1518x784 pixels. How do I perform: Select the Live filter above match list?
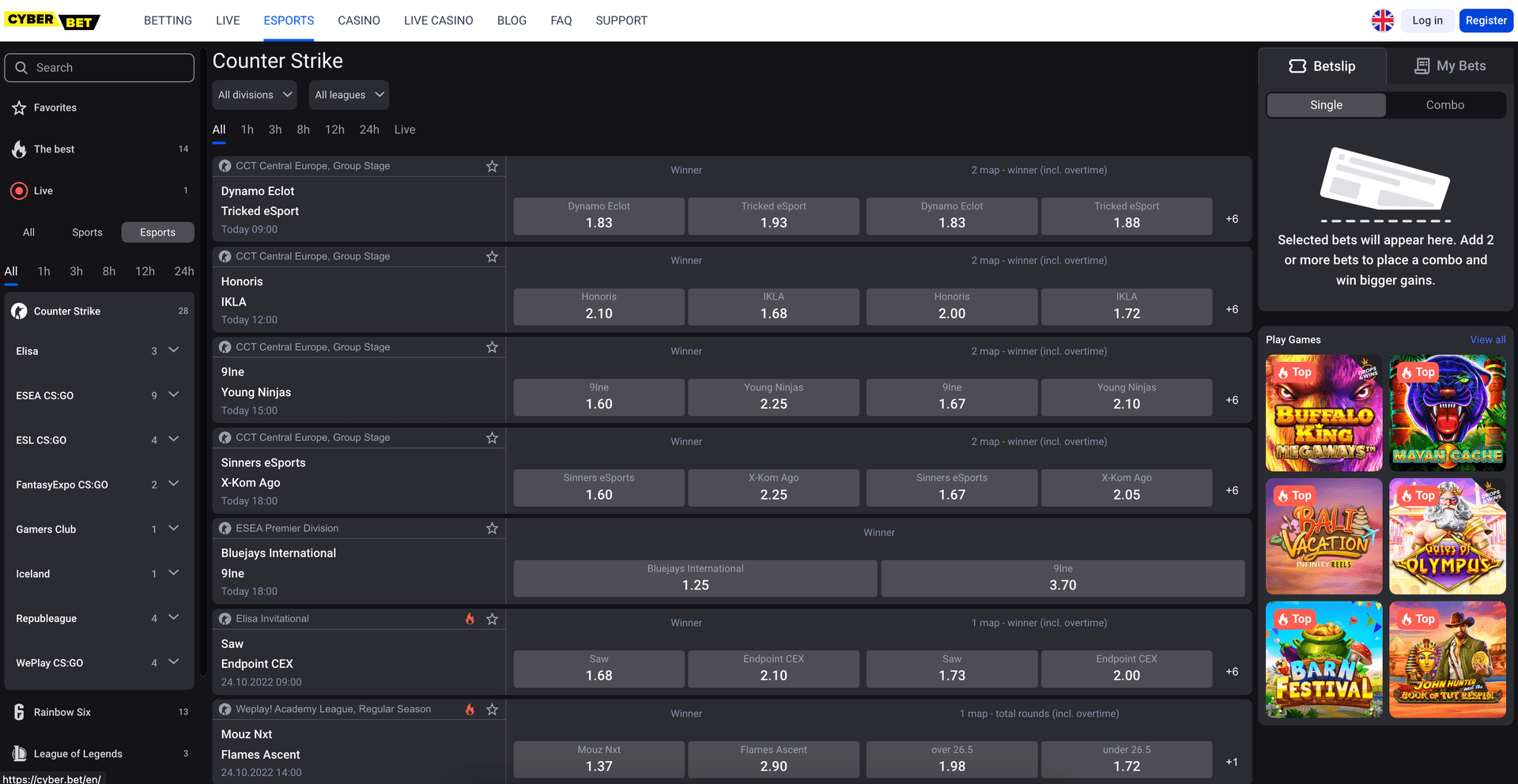point(405,130)
